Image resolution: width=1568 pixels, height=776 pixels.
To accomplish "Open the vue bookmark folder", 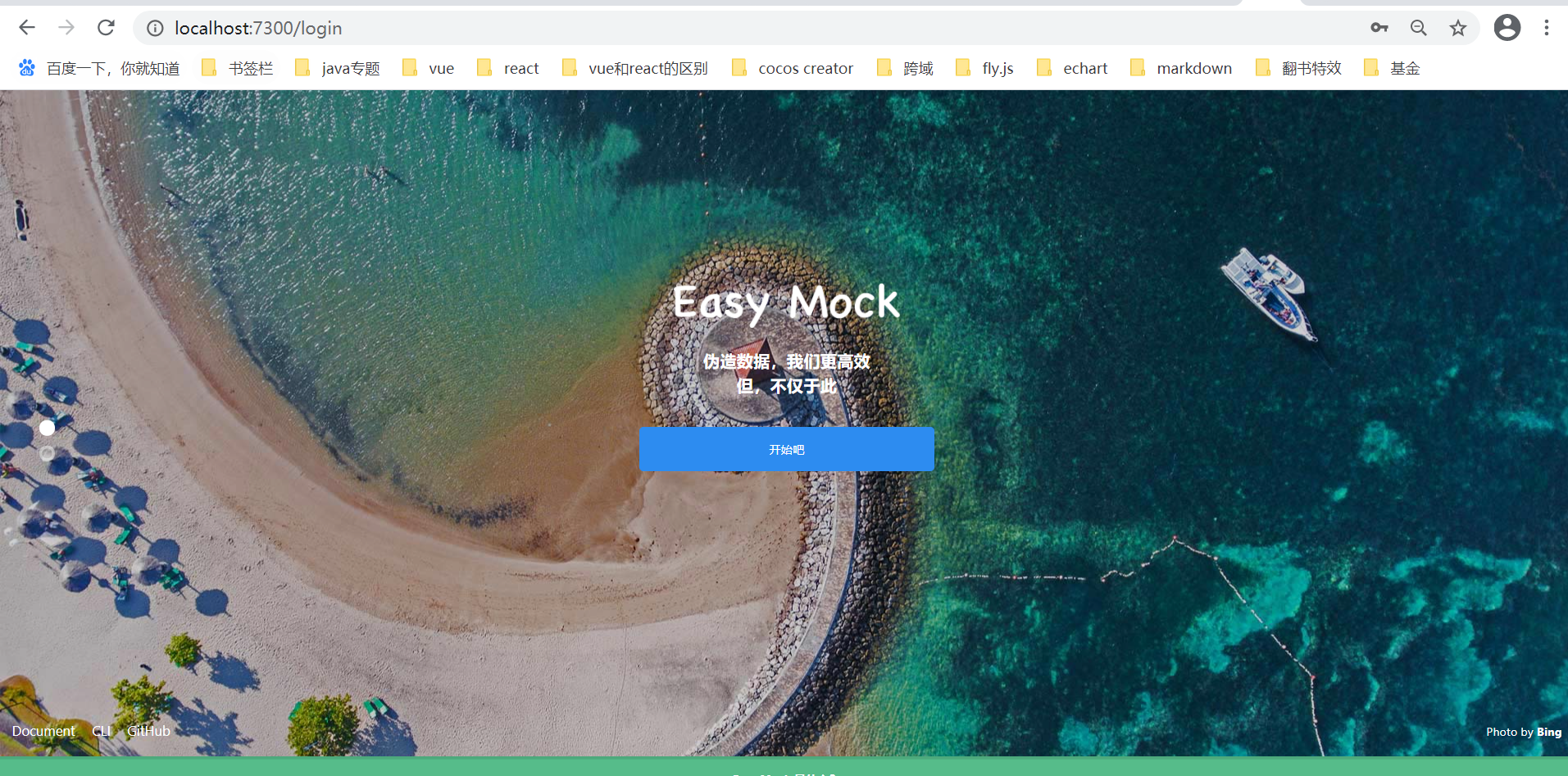I will coord(428,68).
